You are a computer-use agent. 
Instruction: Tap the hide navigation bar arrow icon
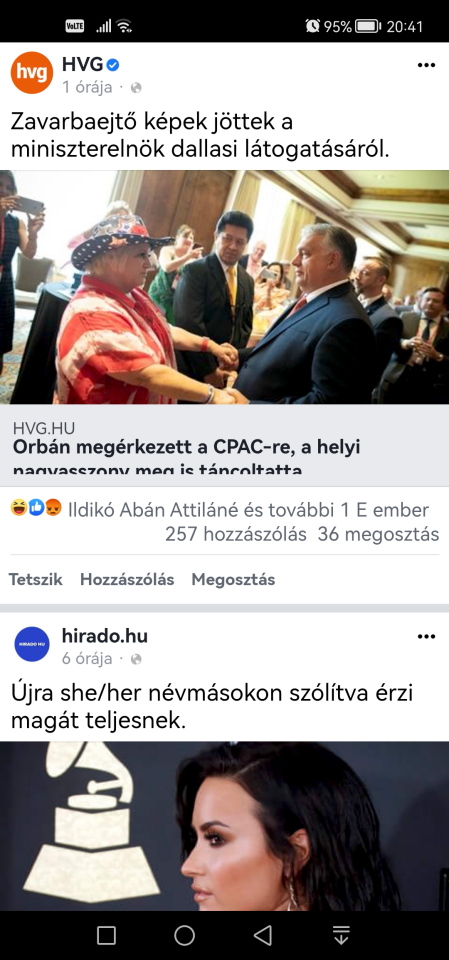(x=341, y=935)
